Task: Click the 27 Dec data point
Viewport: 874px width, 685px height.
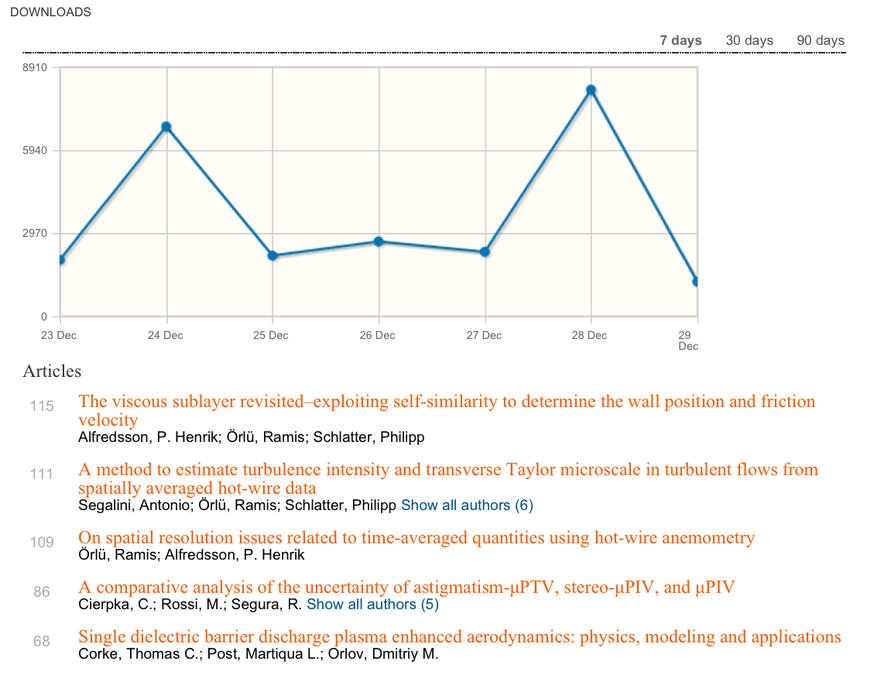Action: [484, 252]
